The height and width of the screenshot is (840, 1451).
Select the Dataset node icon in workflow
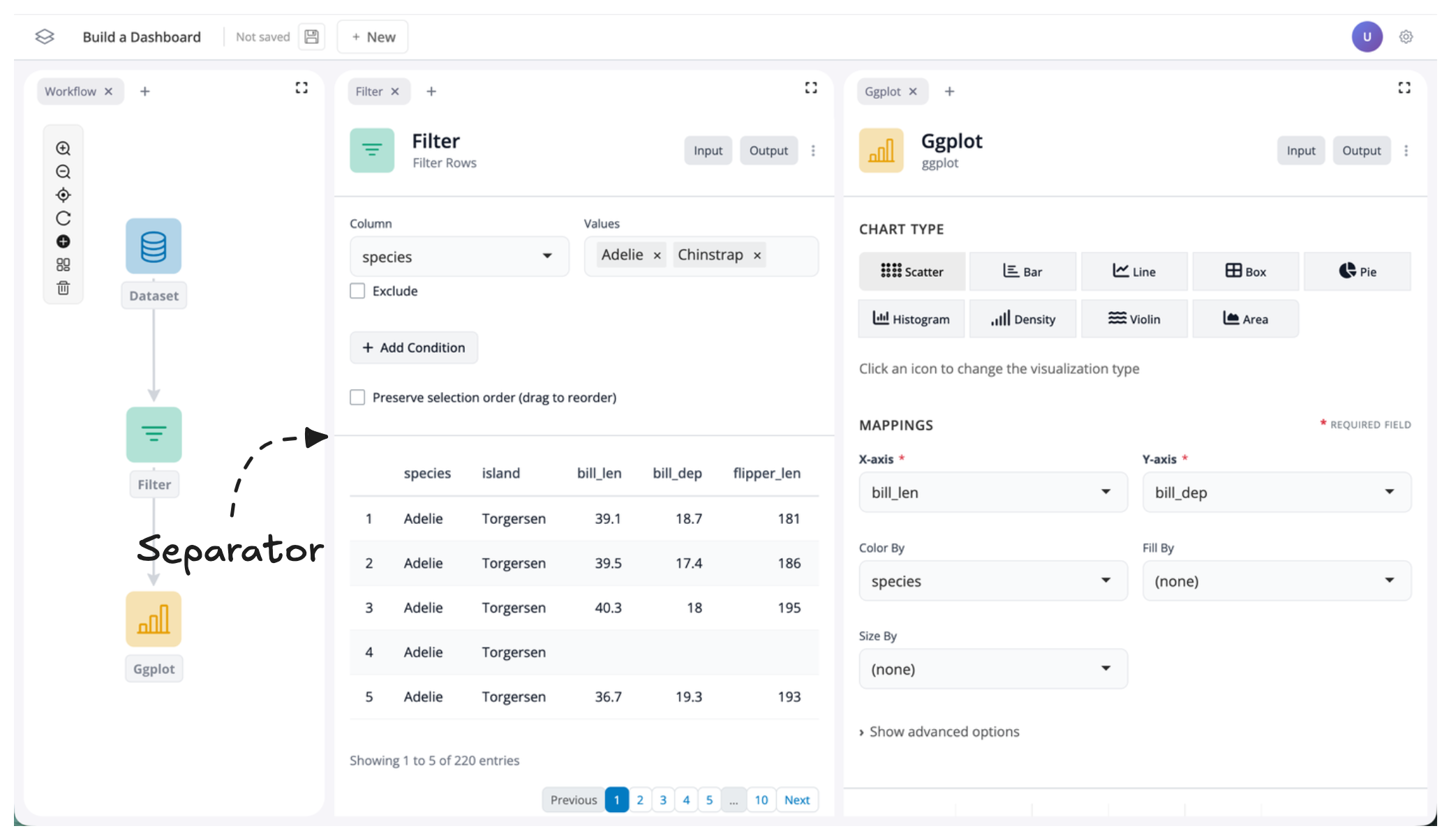154,246
